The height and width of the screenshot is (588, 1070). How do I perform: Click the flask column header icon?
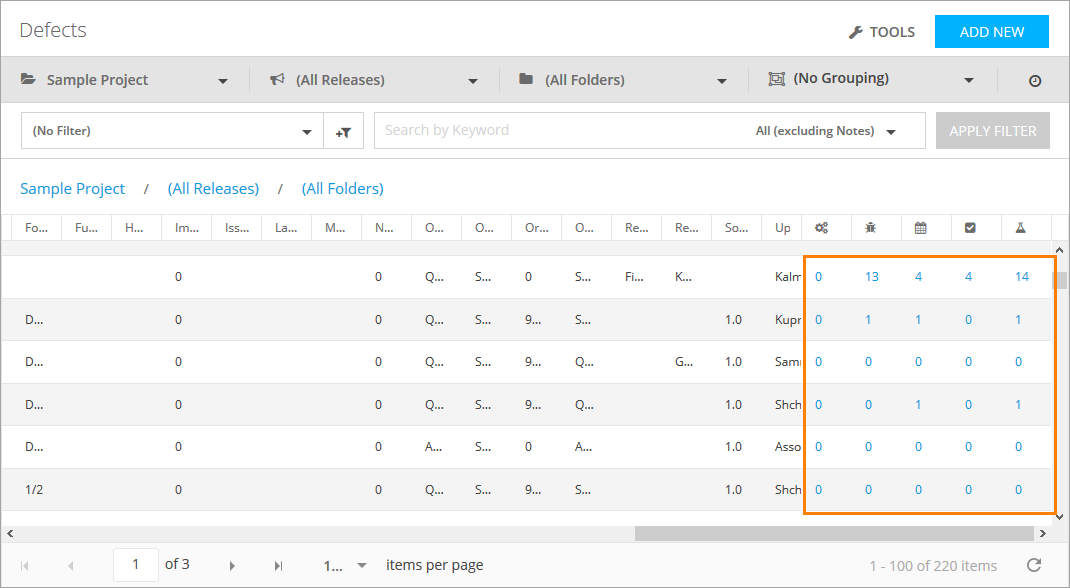coord(1021,228)
